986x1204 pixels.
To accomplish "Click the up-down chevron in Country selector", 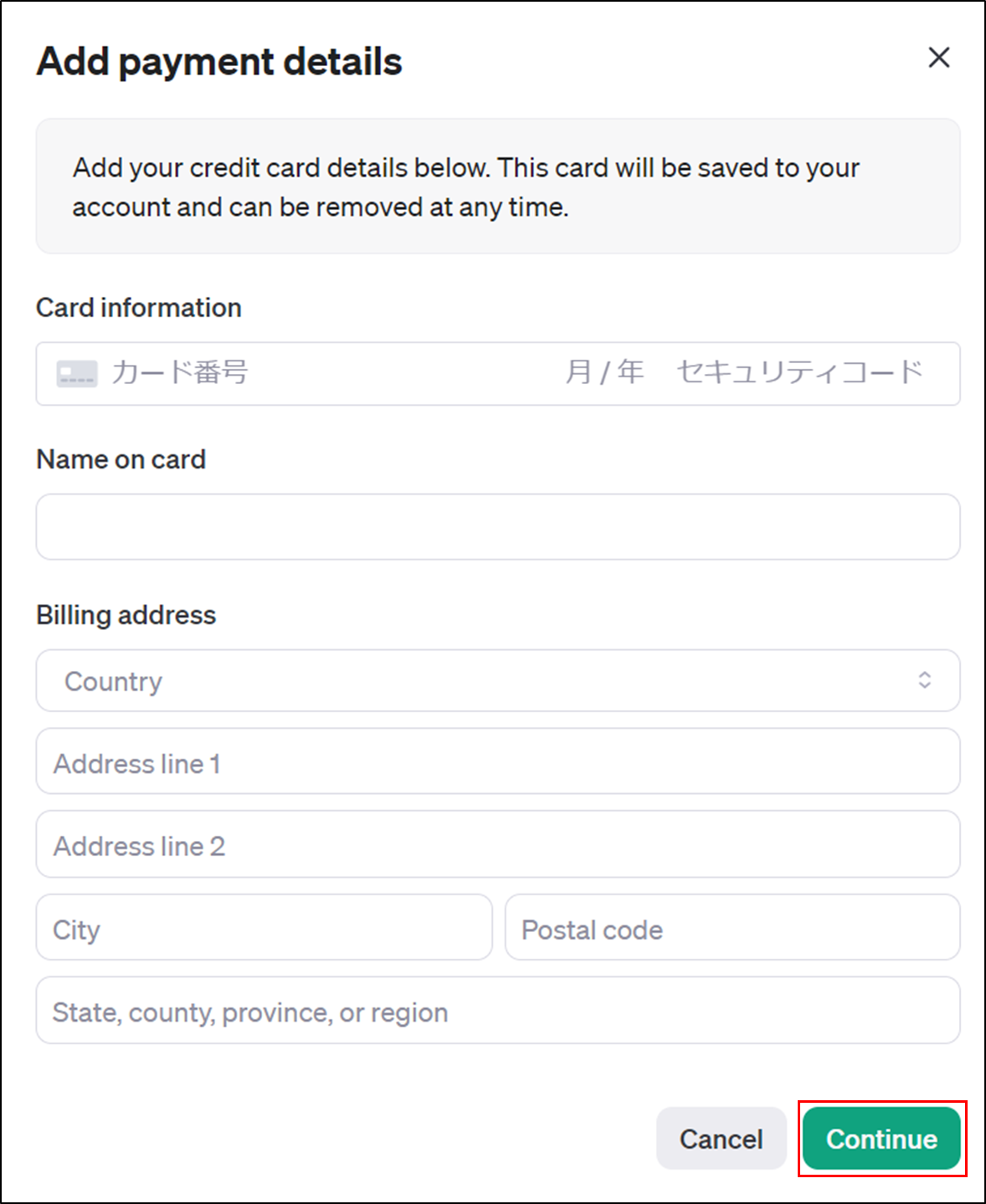I will click(x=924, y=680).
